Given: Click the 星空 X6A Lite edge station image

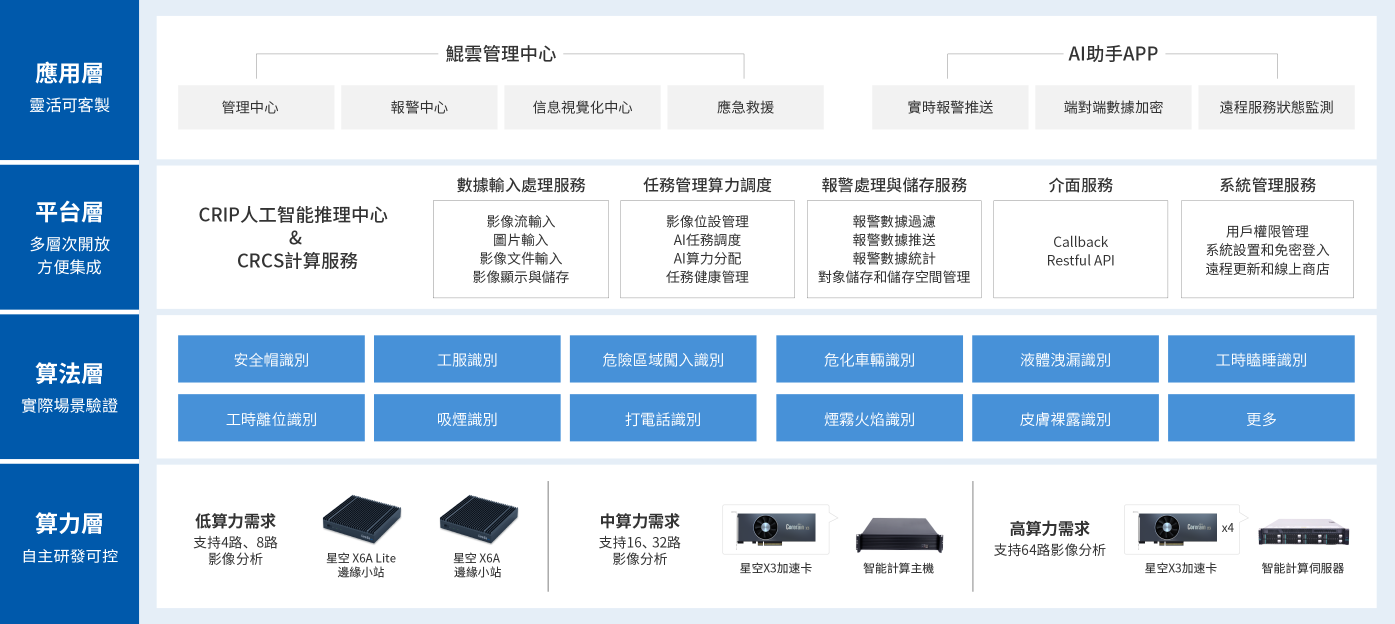Looking at the screenshot, I should 361,518.
